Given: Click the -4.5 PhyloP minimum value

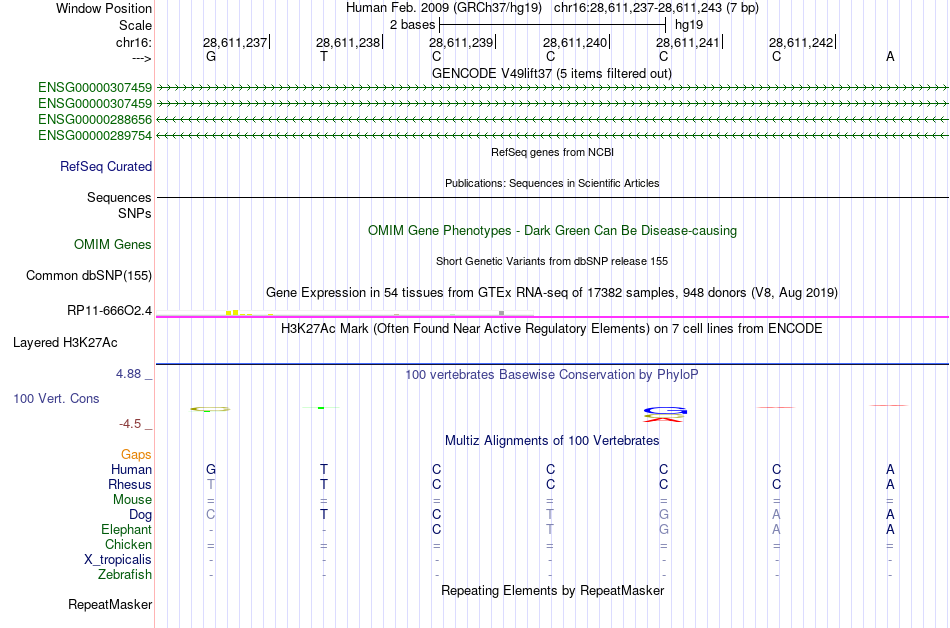Looking at the screenshot, I should click(x=130, y=424).
